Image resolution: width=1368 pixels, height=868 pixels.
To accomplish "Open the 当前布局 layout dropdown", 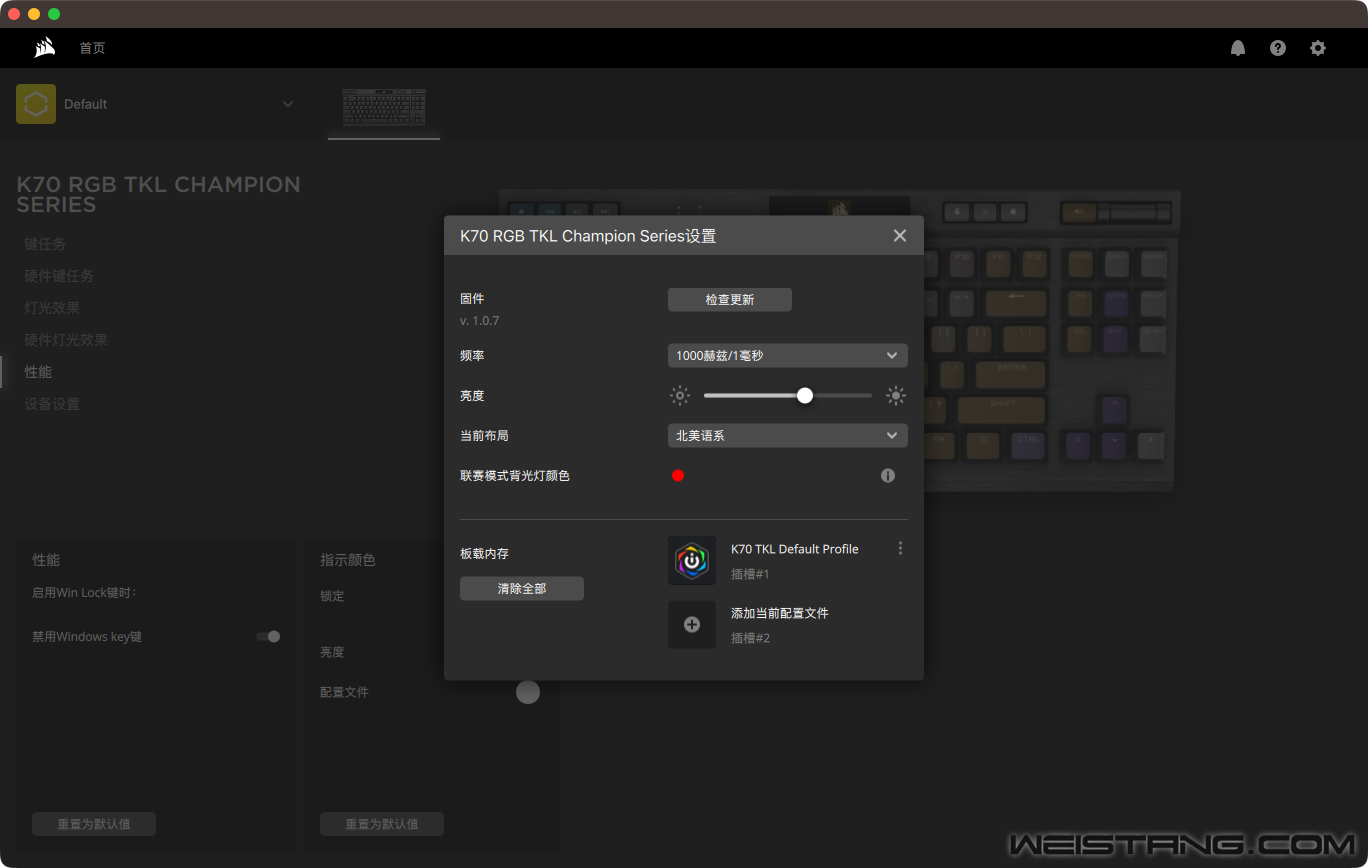I will coord(788,436).
